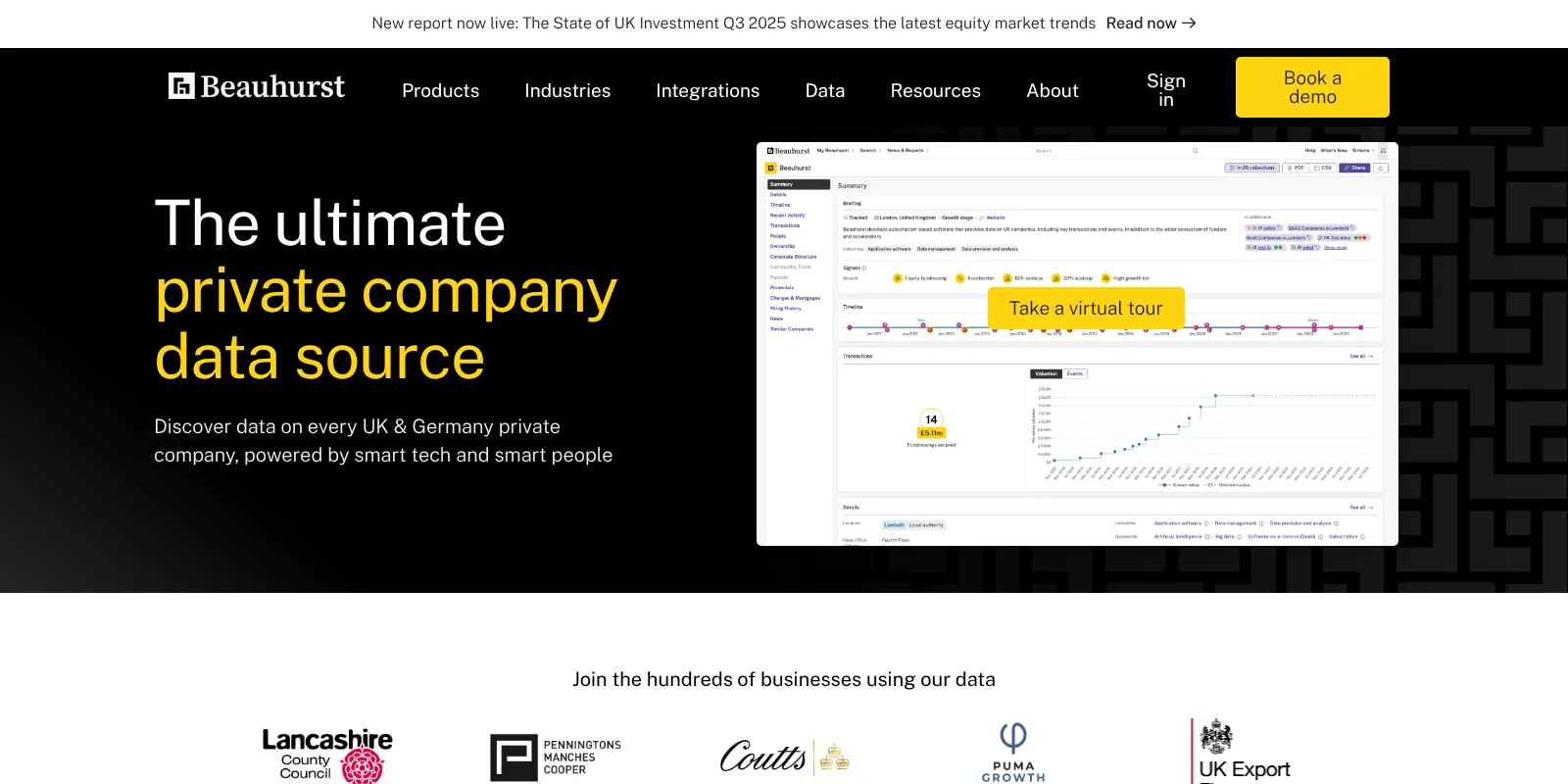
Task: Click 'Join the hundreds of businesses using our data'
Action: tap(784, 679)
